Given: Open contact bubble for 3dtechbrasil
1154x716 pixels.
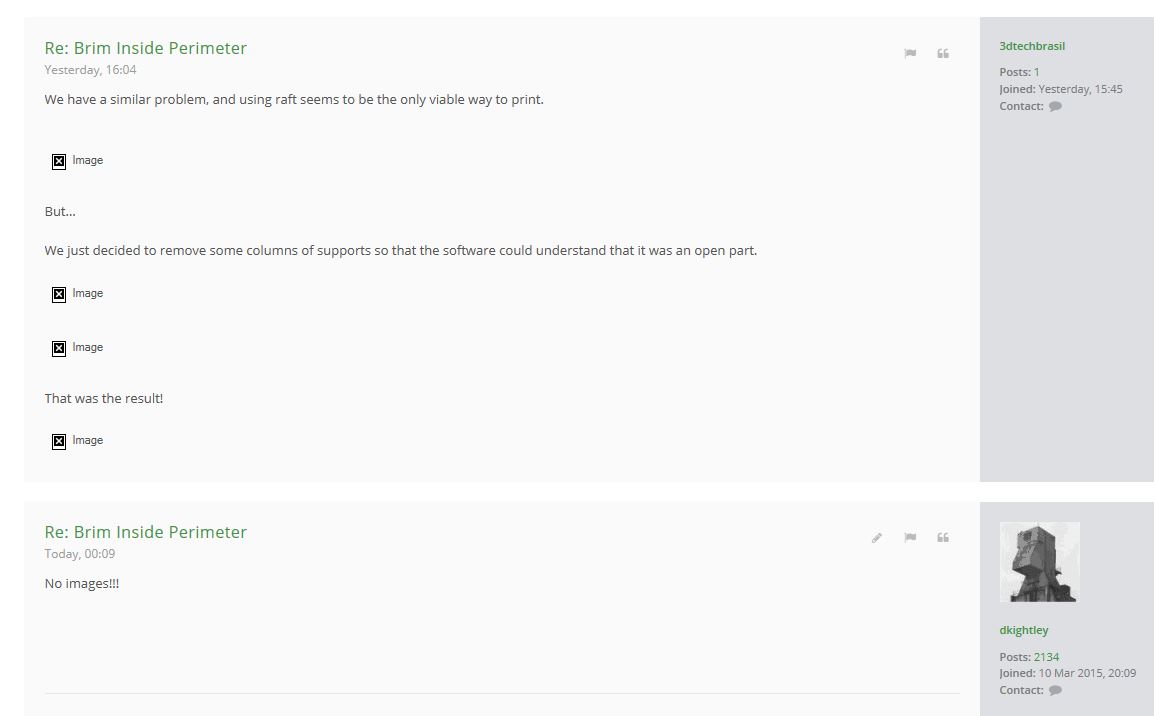Looking at the screenshot, I should [1055, 106].
